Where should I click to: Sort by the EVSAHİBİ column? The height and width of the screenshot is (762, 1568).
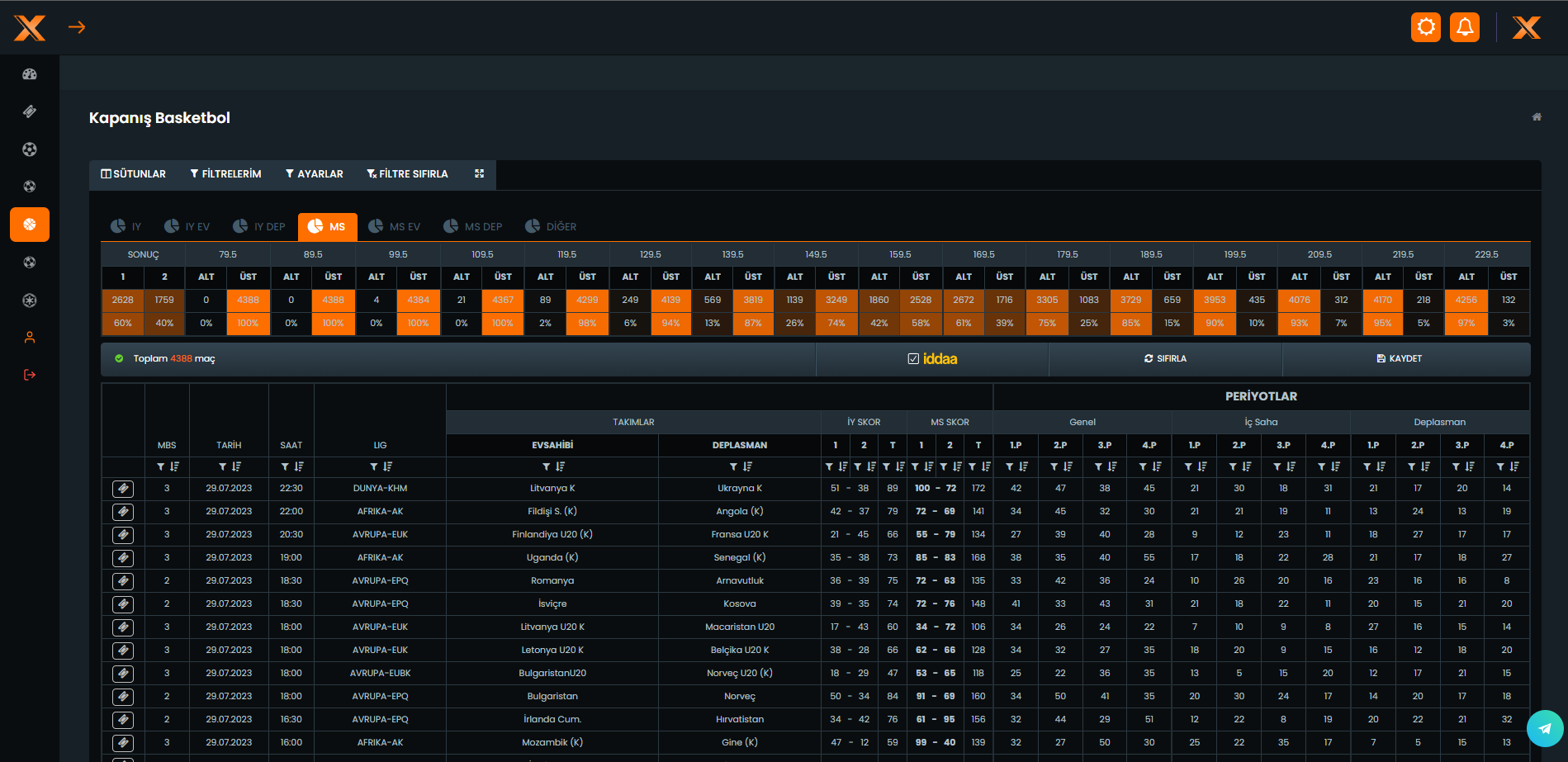coord(561,467)
